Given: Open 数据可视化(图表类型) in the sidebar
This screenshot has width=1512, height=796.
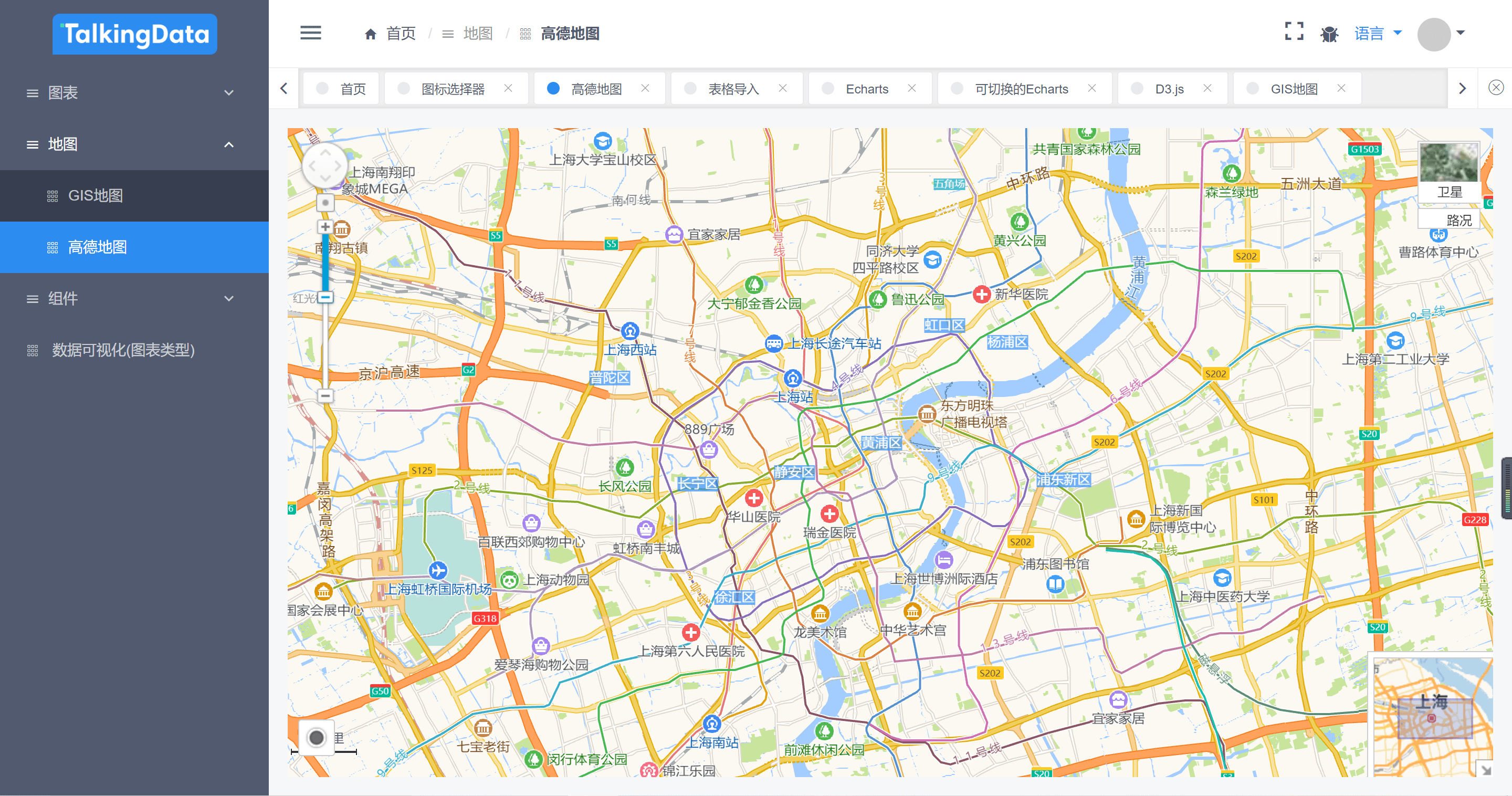Looking at the screenshot, I should coord(134,350).
